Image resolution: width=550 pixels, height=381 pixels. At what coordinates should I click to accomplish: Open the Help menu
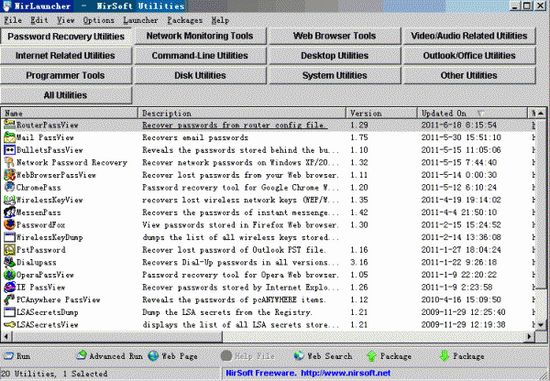[220, 20]
